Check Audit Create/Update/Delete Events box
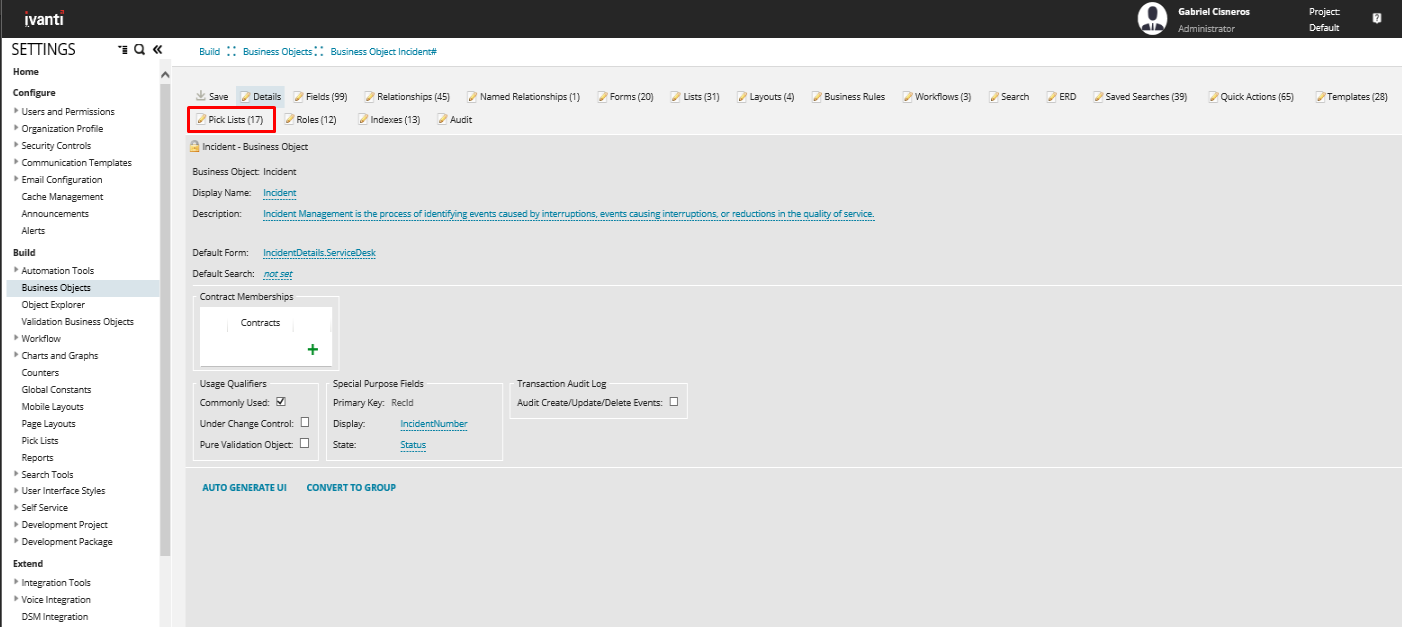 (x=674, y=402)
